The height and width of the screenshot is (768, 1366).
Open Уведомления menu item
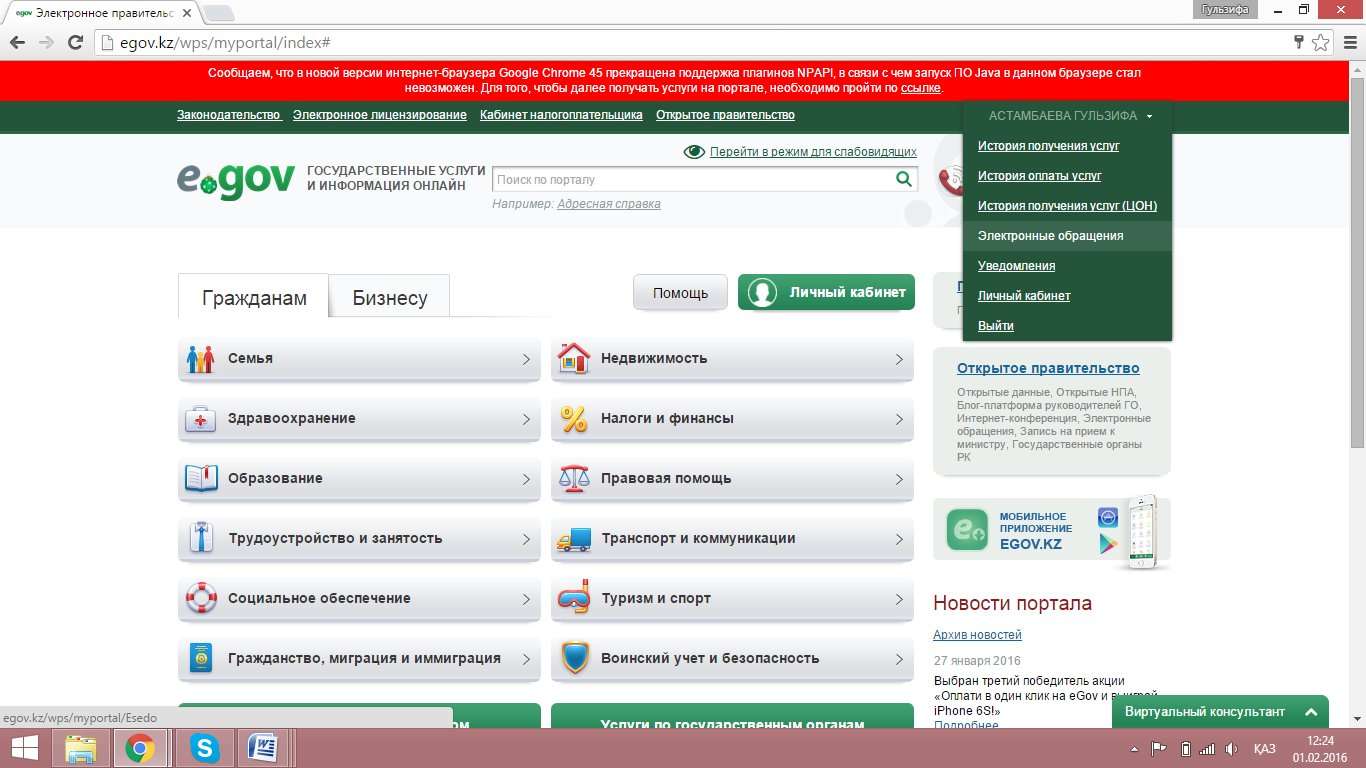click(x=1016, y=266)
